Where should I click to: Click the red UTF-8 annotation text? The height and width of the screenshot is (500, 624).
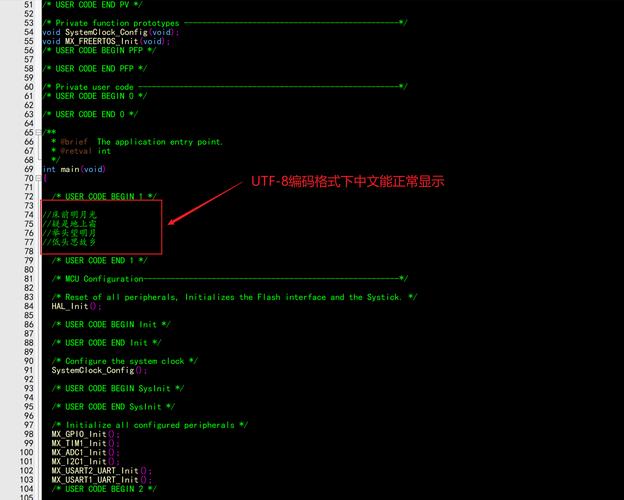tap(347, 182)
